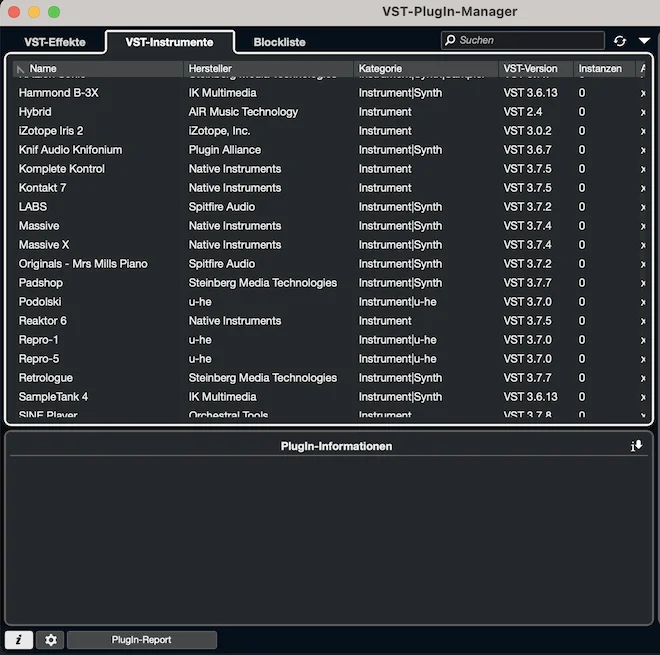Select the LABS plug-in row
The width and height of the screenshot is (660, 655).
tap(329, 207)
